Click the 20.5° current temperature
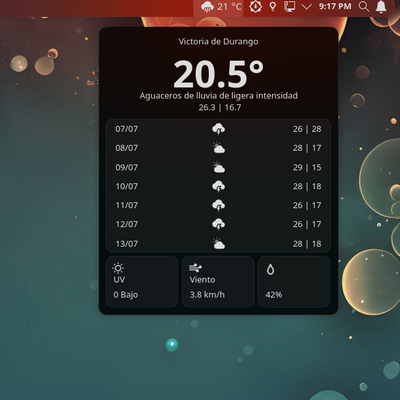400x400 pixels. [218, 74]
